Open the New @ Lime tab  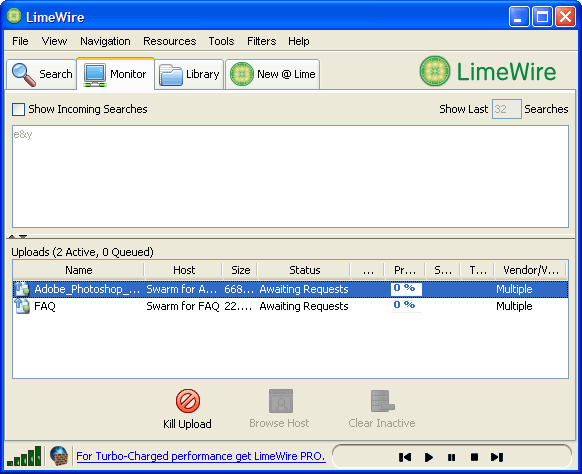tap(272, 74)
